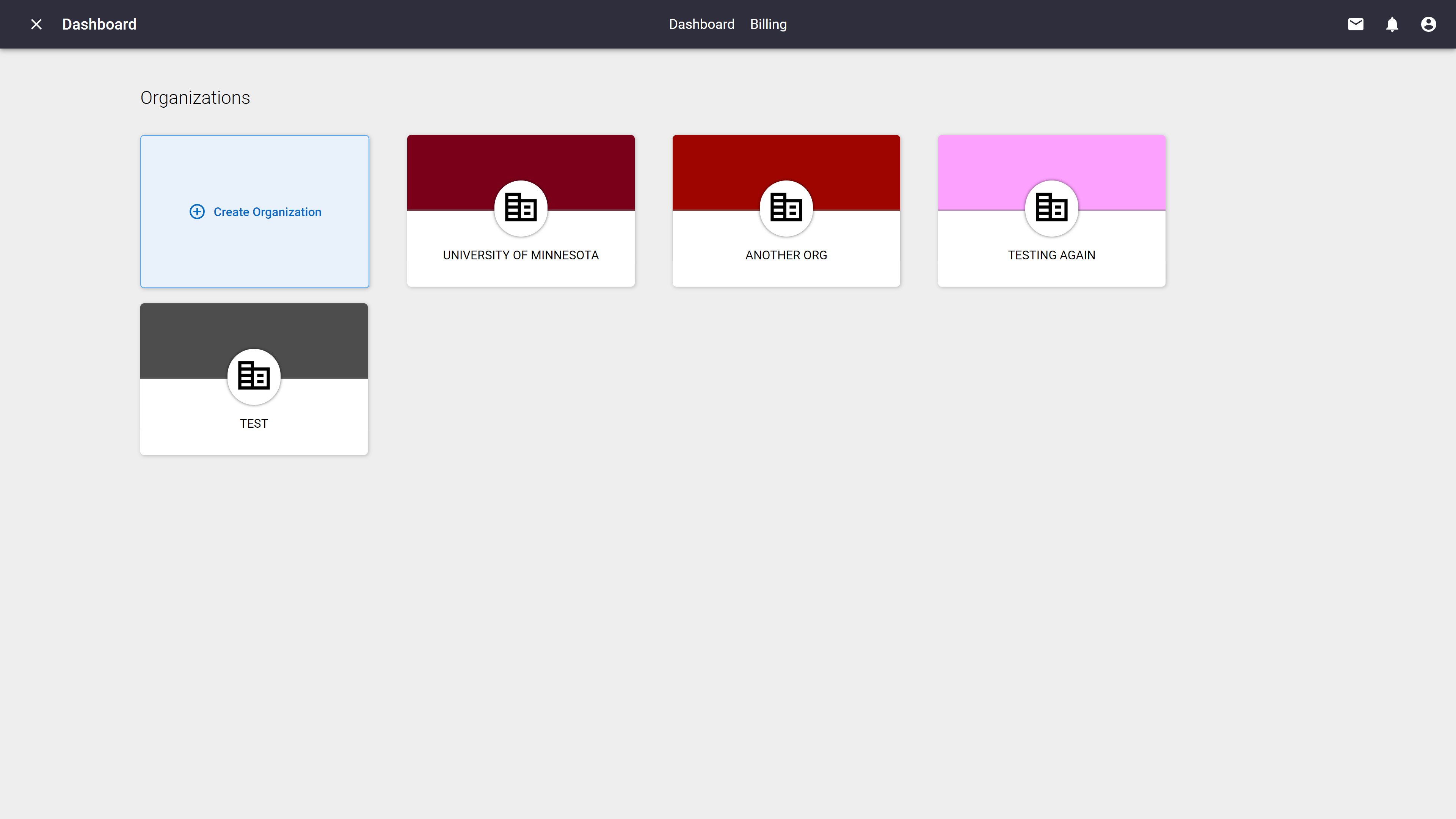The width and height of the screenshot is (1456, 819).
Task: Click the building icon for University of Minnesota
Action: click(x=521, y=207)
